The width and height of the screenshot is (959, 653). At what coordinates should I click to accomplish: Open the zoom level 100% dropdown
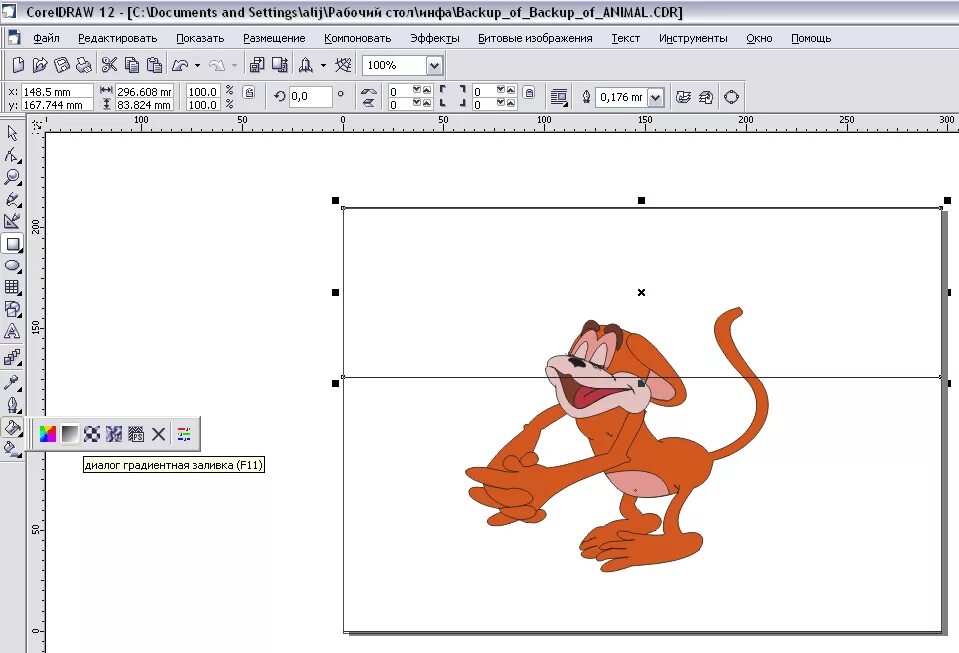(x=434, y=65)
